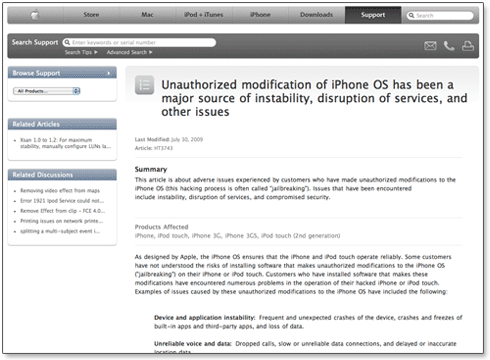Open the Store tab
Screen dimensions: 490x360
pos(91,15)
